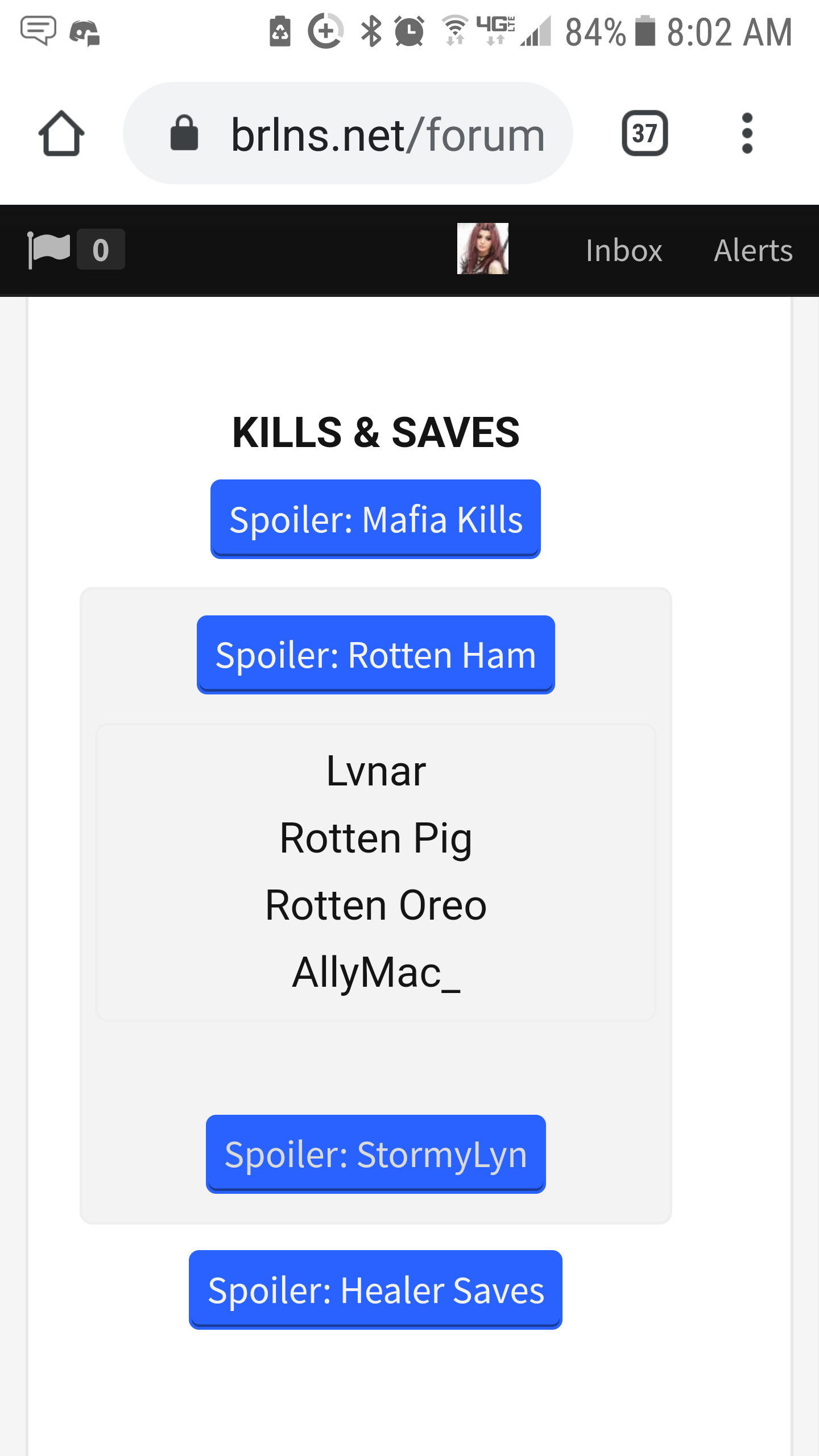Tap the message notification icon in status bar

tap(38, 31)
